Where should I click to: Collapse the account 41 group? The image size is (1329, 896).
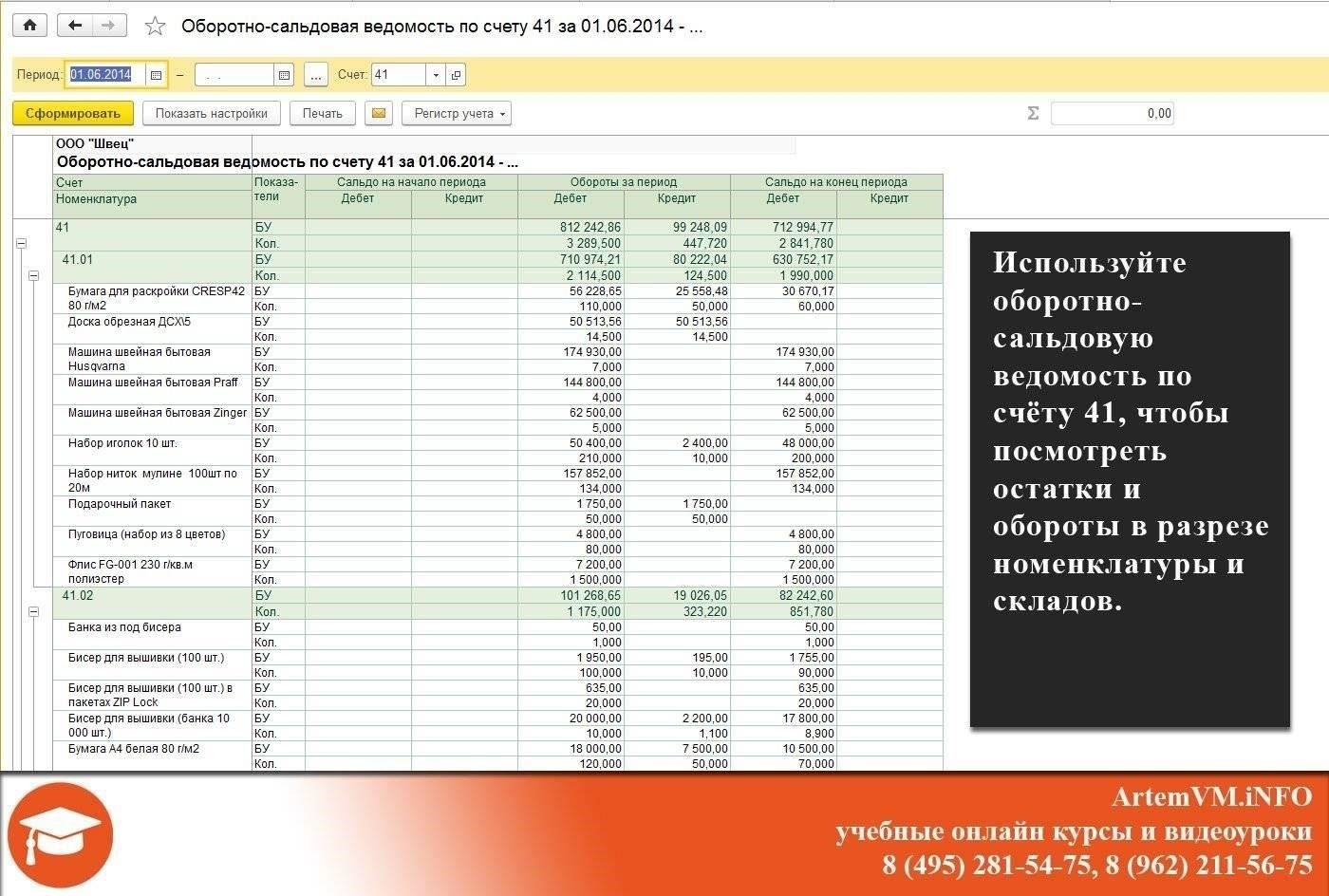coord(21,244)
